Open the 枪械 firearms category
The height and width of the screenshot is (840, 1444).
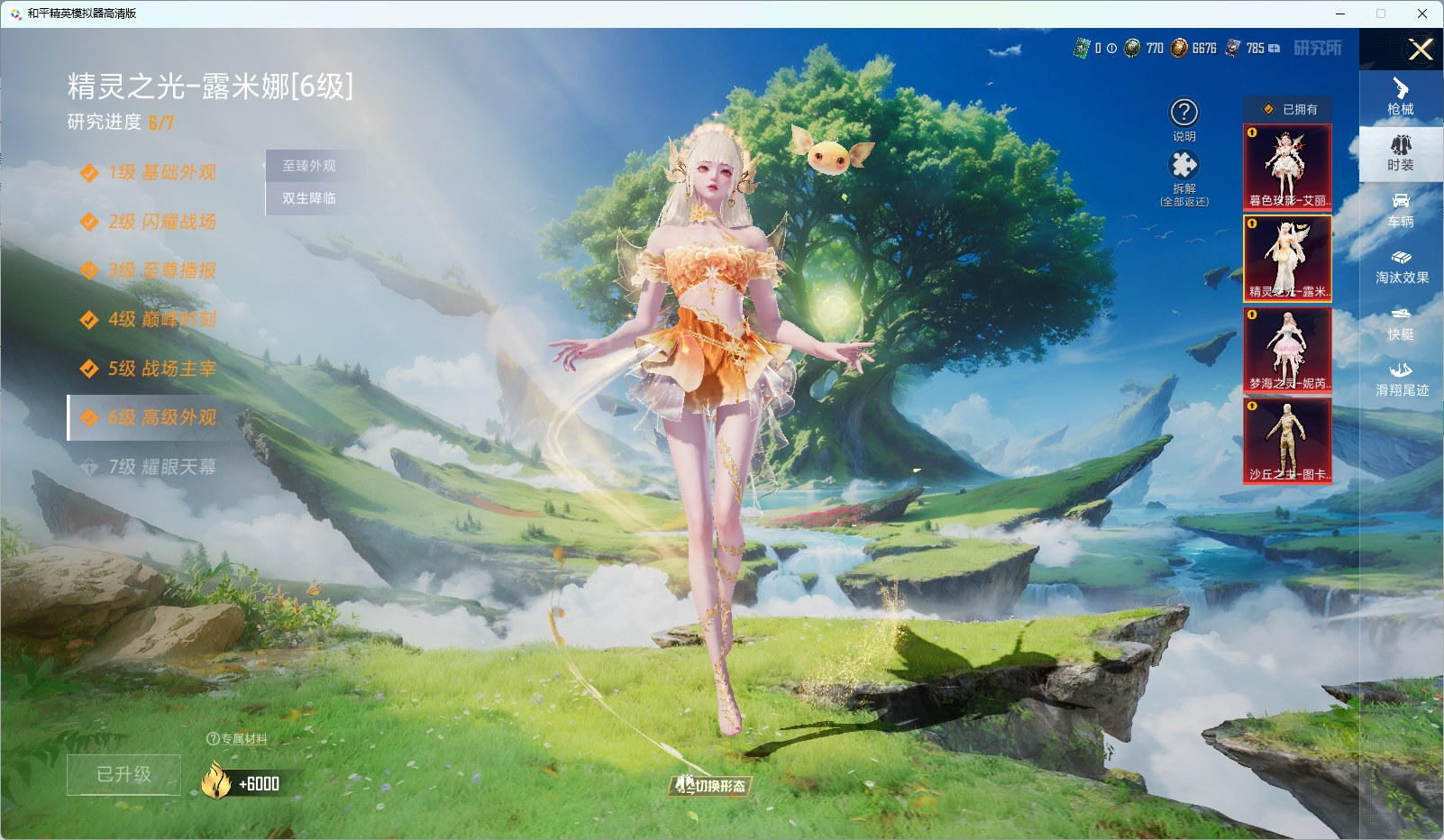click(1401, 97)
